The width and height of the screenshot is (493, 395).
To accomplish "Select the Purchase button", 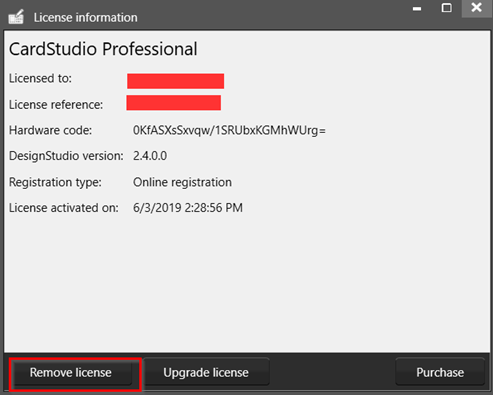I will (440, 373).
